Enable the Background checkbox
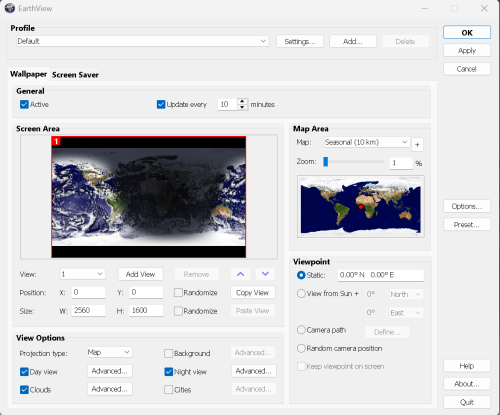This screenshot has width=500, height=415. coord(169,353)
